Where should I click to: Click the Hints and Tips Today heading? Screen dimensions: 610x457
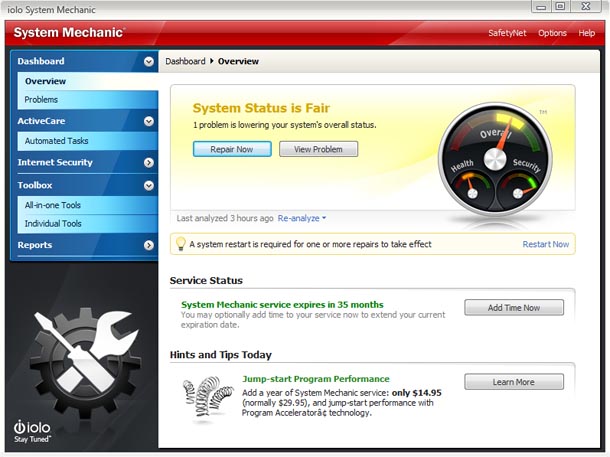[221, 355]
